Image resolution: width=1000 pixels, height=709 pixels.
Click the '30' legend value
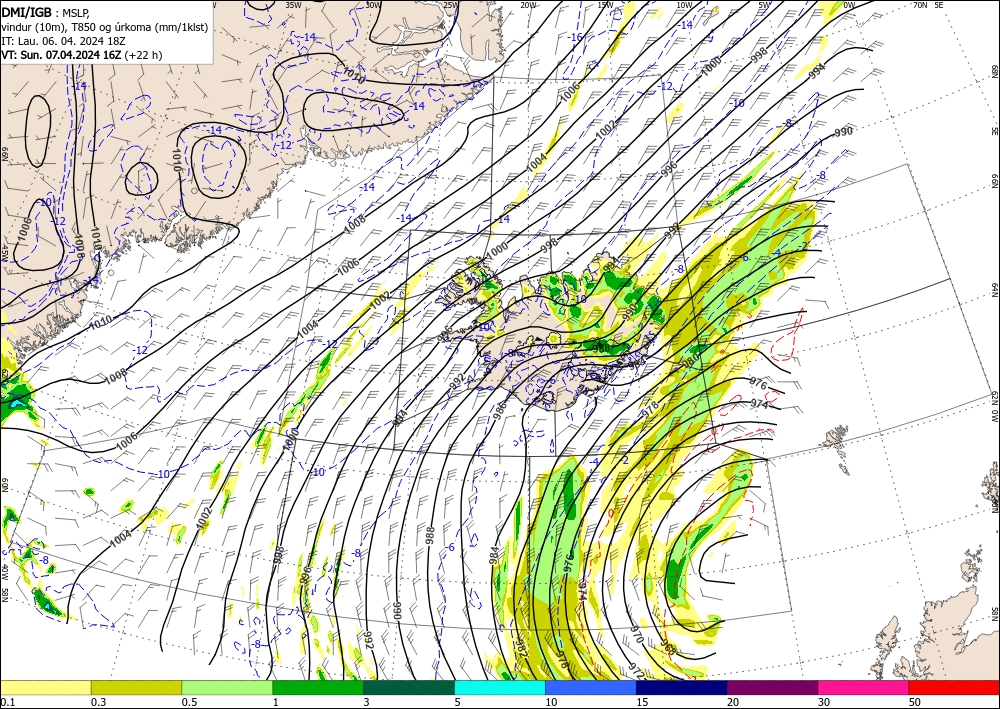tap(823, 702)
